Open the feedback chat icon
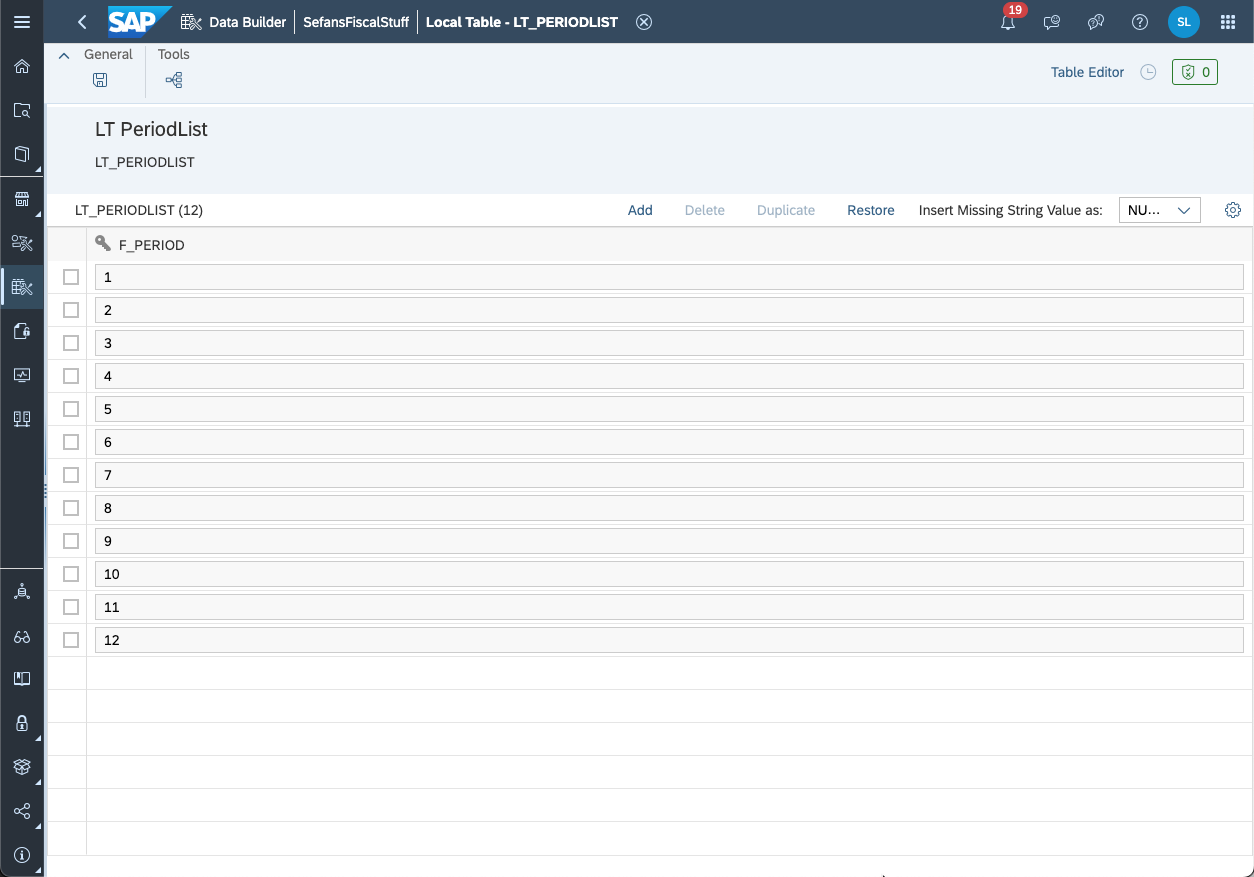This screenshot has width=1254, height=877. pos(1052,22)
